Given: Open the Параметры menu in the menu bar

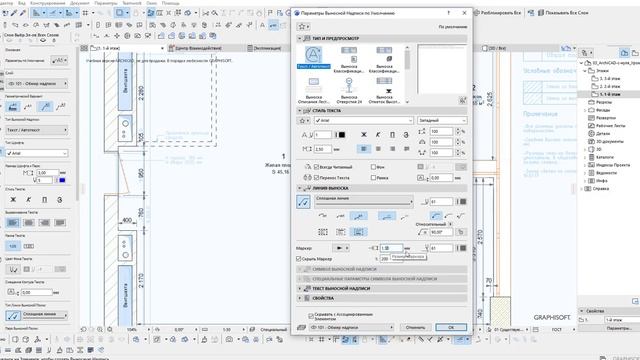Looking at the screenshot, I should click(x=106, y=3).
